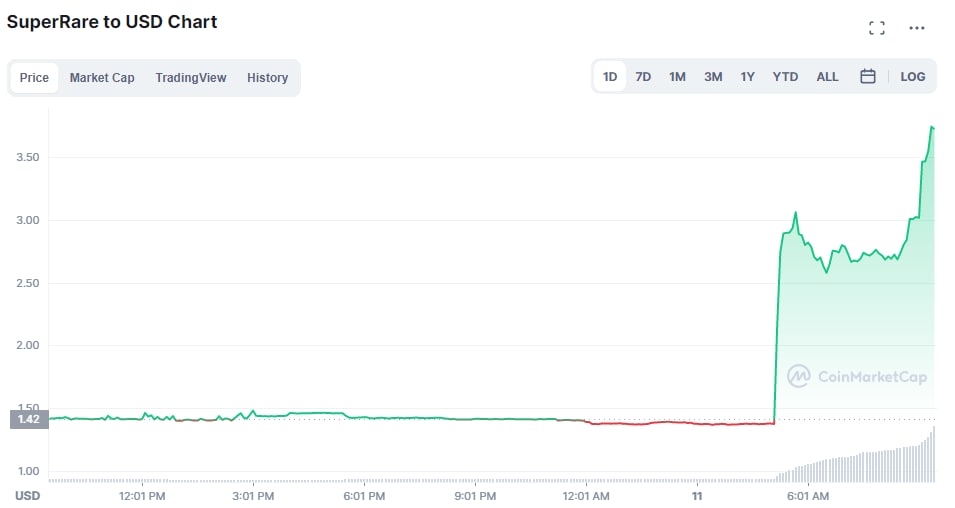Select the 1M time range
The height and width of the screenshot is (508, 955).
coord(677,76)
